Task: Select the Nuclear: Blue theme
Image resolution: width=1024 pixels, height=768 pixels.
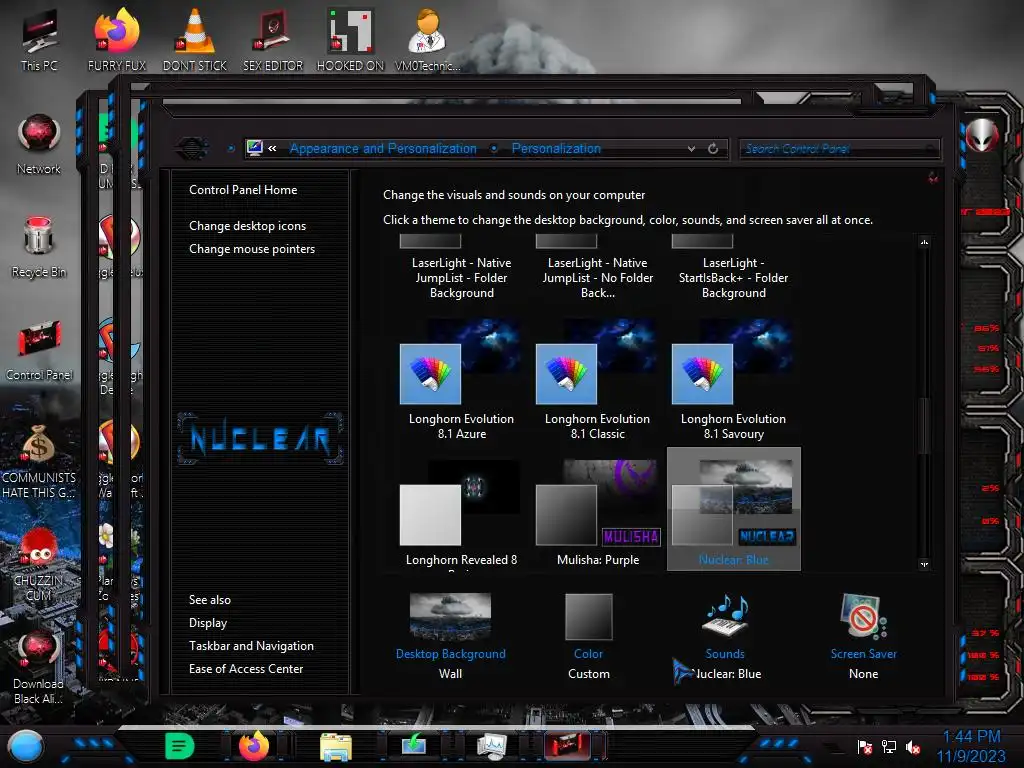Action: point(733,509)
